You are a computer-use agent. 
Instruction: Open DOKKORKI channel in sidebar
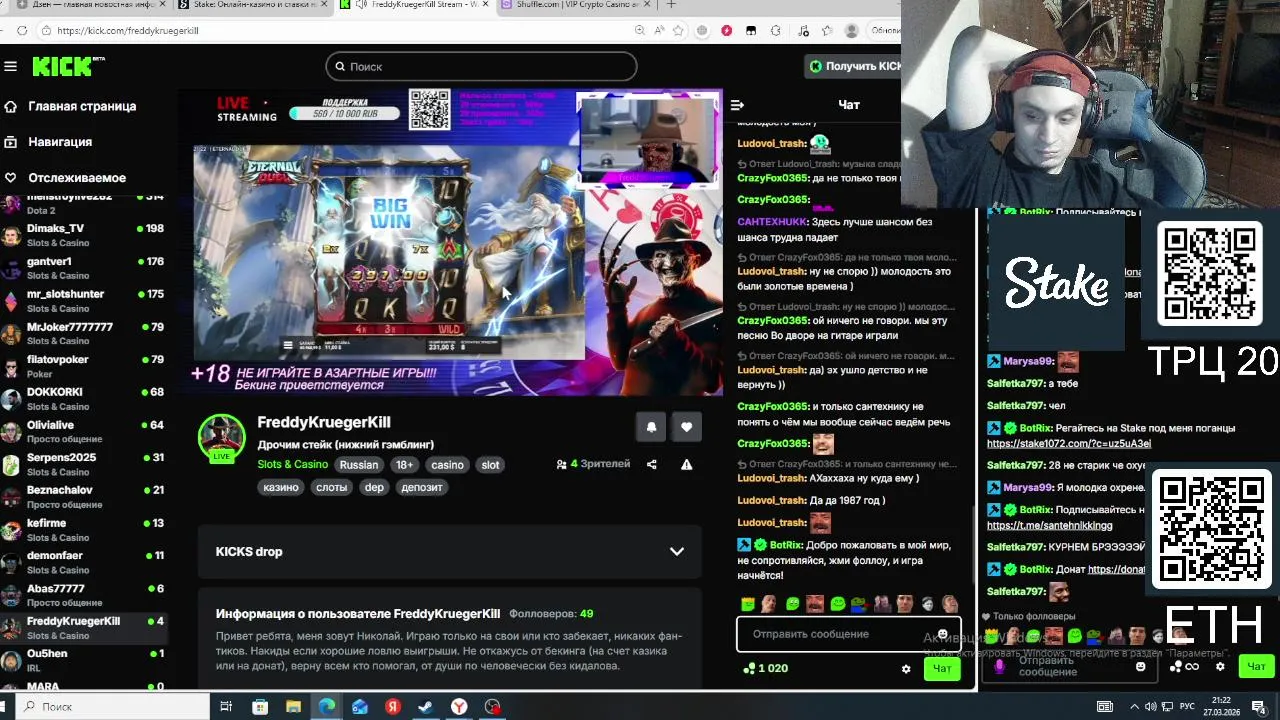coord(84,399)
